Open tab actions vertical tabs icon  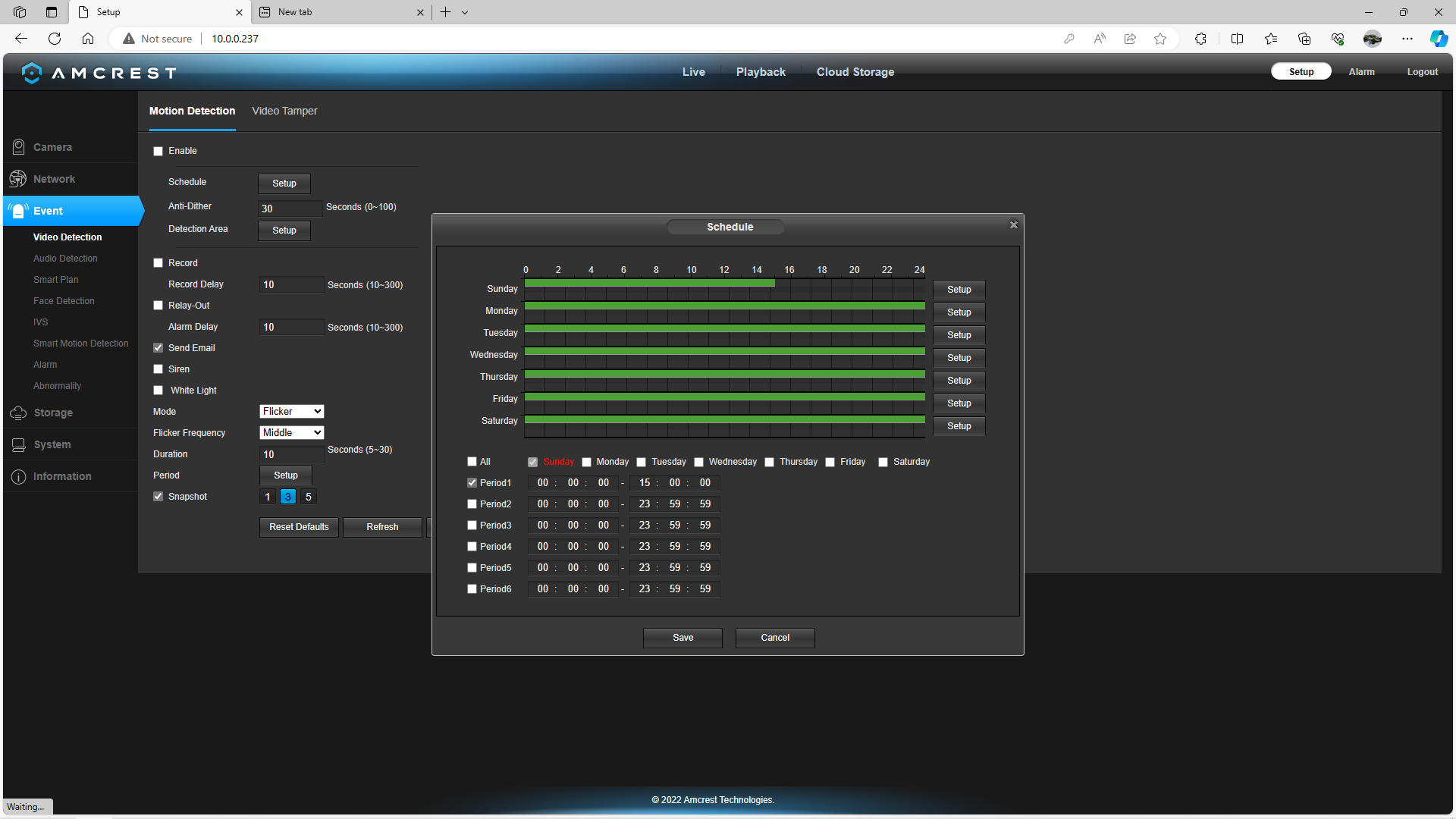point(52,12)
